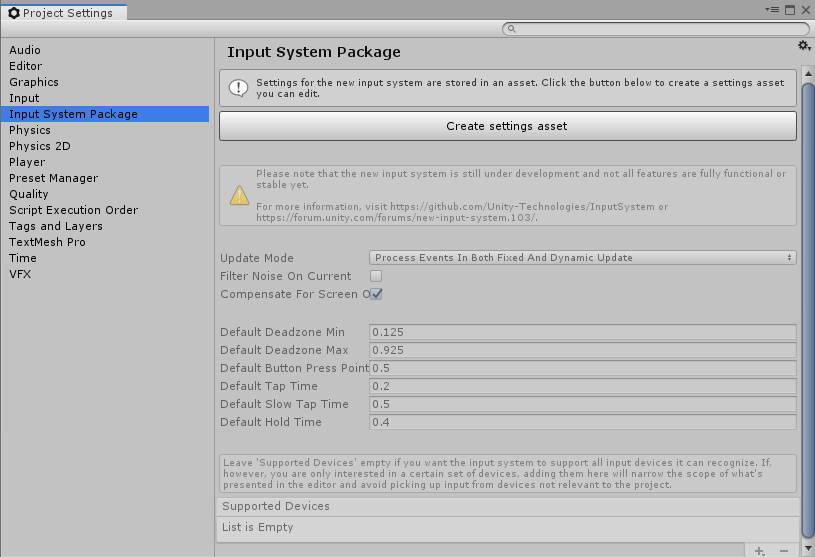Enable Filter Noise On Current checkbox
The image size is (815, 557).
coord(376,276)
